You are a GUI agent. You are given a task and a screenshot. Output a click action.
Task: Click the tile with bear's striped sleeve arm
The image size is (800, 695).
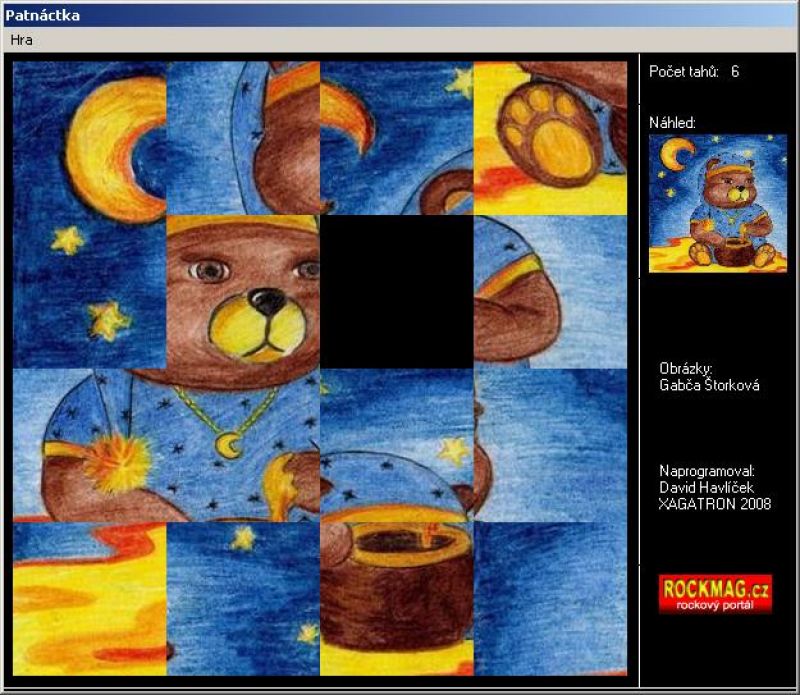tap(550, 292)
